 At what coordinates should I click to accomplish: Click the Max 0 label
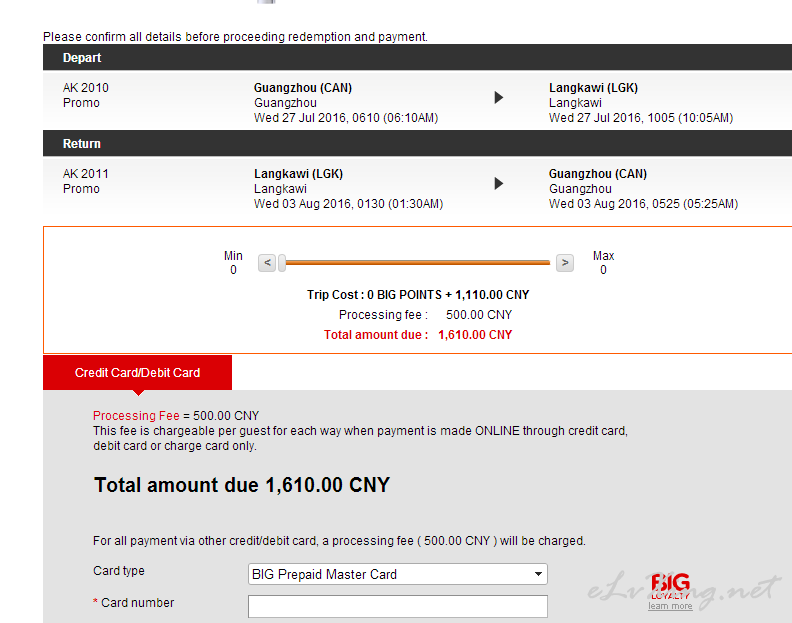603,263
